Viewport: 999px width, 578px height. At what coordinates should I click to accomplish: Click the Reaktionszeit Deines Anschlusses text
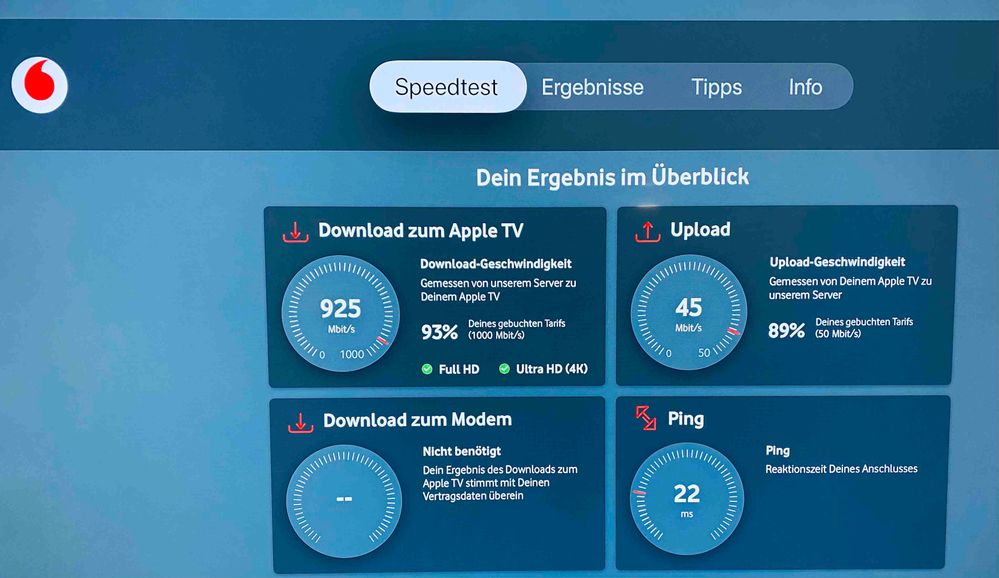point(842,468)
